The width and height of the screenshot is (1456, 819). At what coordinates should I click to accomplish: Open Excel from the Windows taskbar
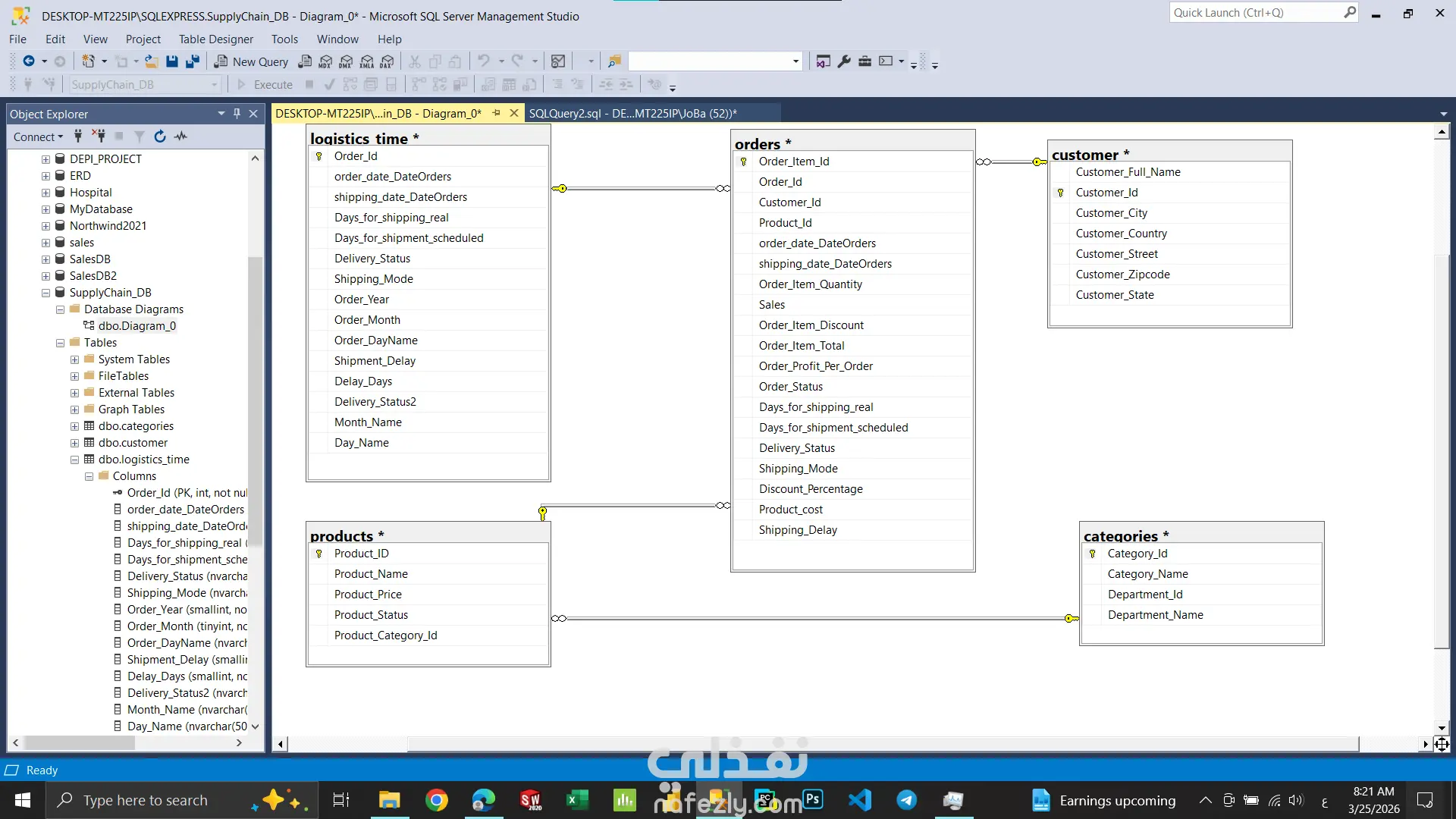[x=577, y=800]
